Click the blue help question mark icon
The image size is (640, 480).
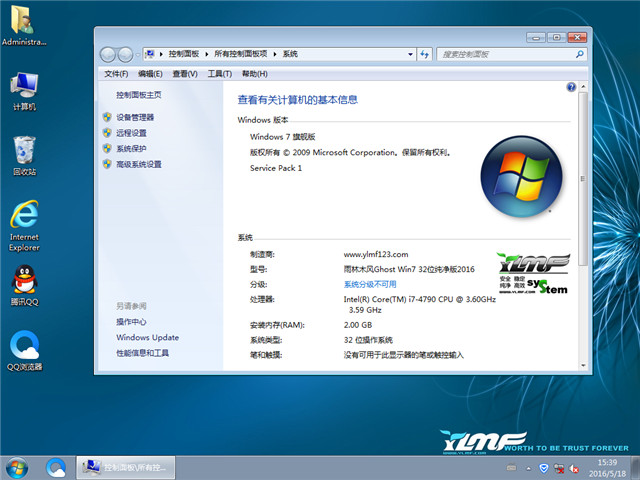(571, 87)
